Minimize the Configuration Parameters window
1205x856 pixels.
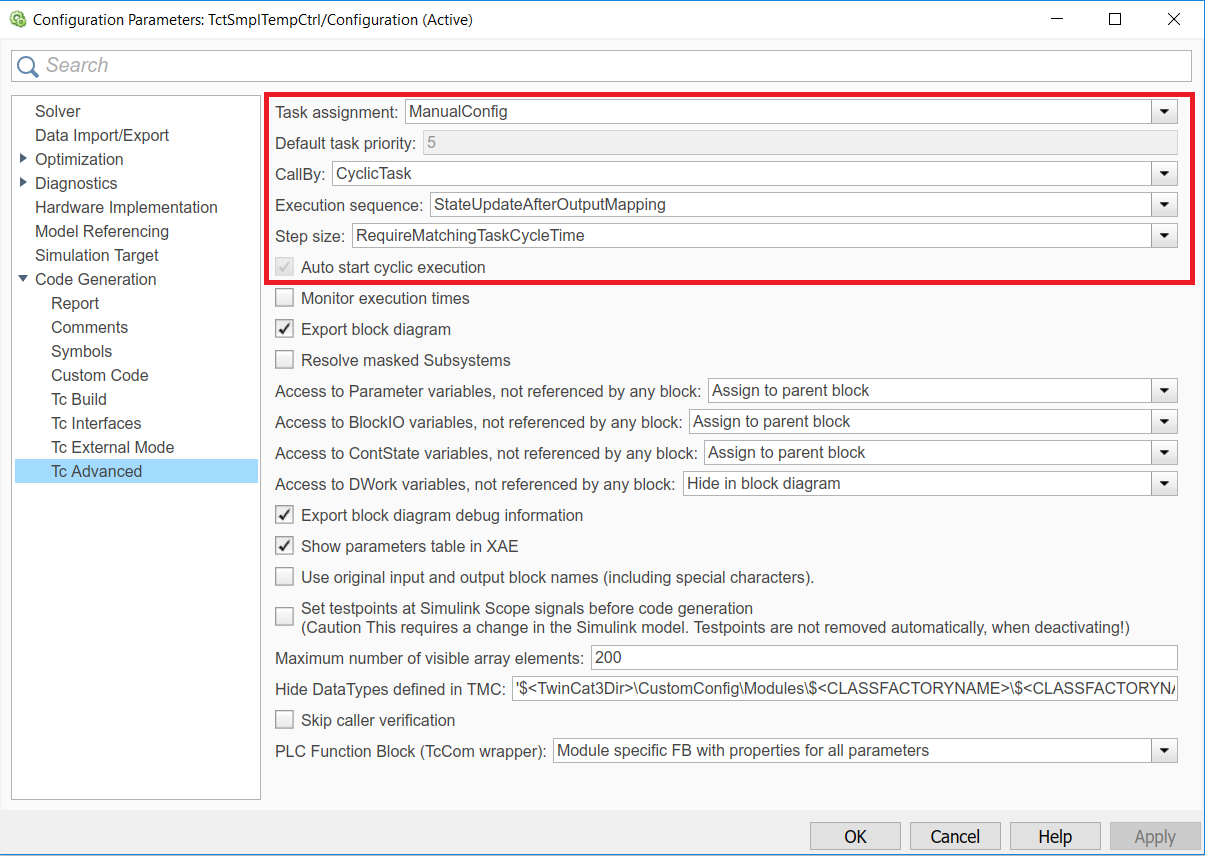tap(1057, 19)
